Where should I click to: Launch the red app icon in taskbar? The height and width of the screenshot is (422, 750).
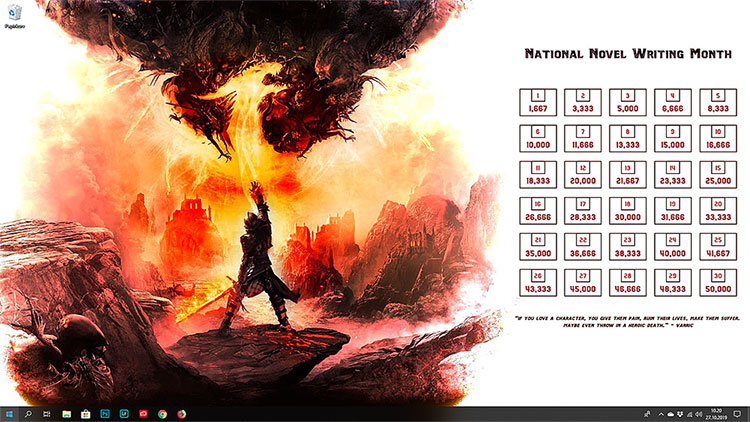(143, 414)
